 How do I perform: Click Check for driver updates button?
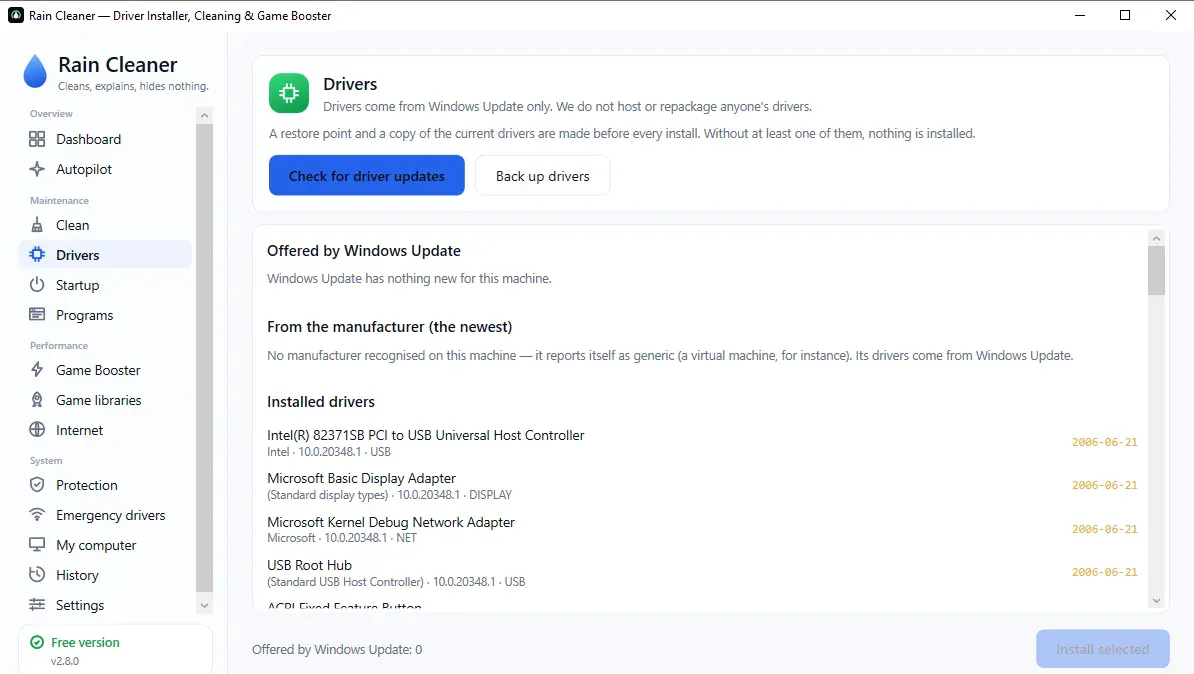[366, 175]
